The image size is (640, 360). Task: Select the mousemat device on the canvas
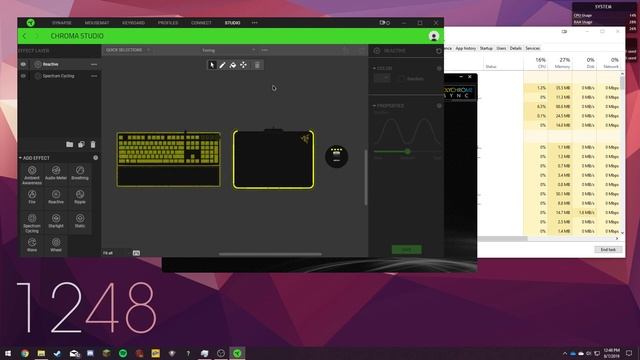pyautogui.click(x=273, y=159)
